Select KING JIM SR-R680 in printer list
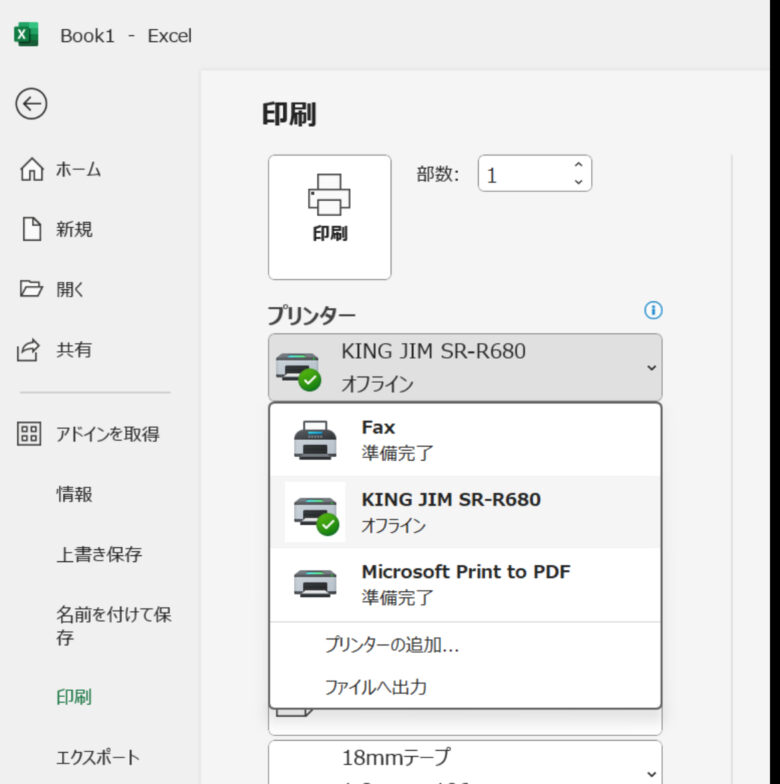Viewport: 780px width, 784px height. [x=465, y=512]
